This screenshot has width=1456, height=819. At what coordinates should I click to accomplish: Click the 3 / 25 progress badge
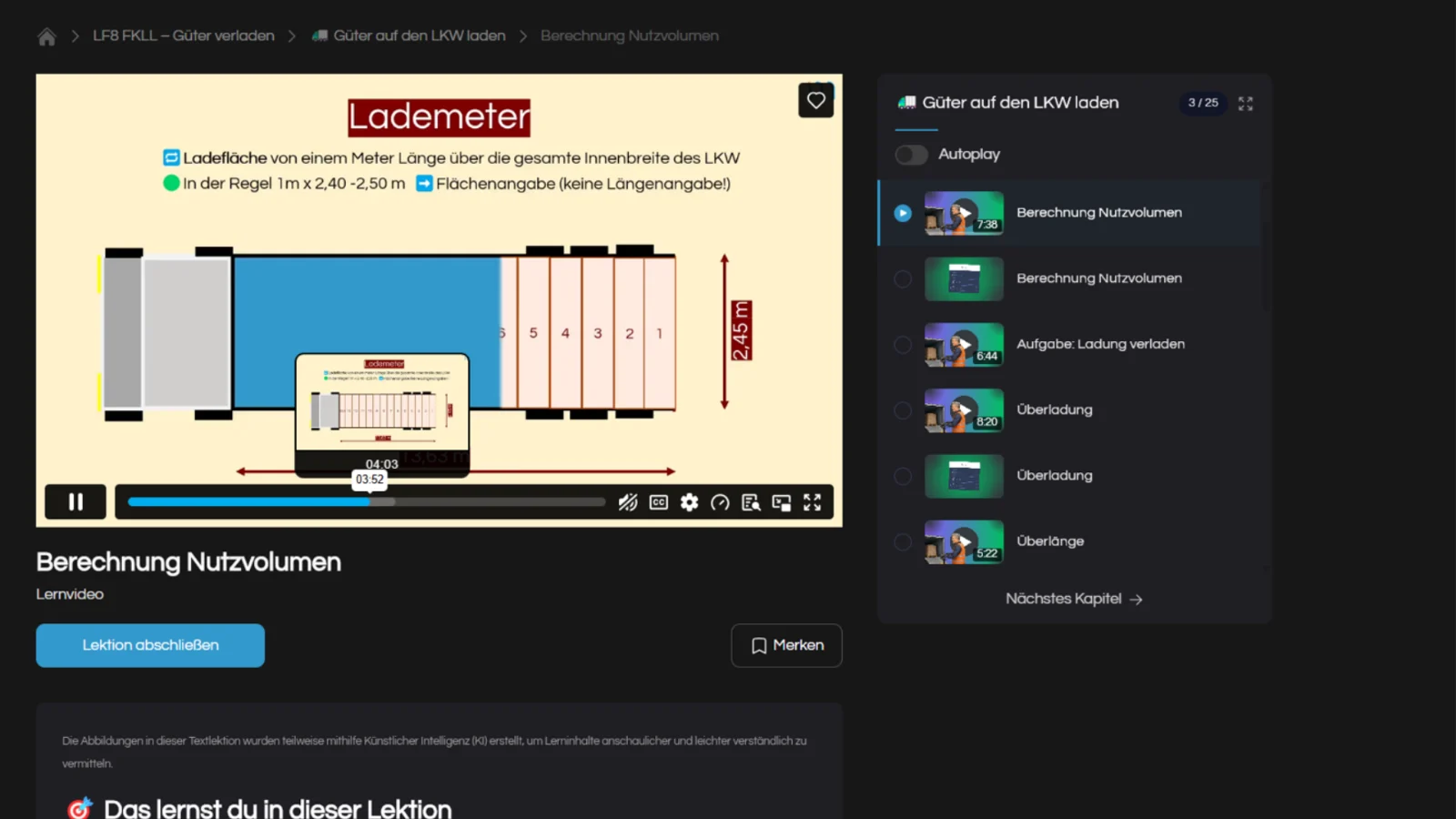click(x=1203, y=103)
